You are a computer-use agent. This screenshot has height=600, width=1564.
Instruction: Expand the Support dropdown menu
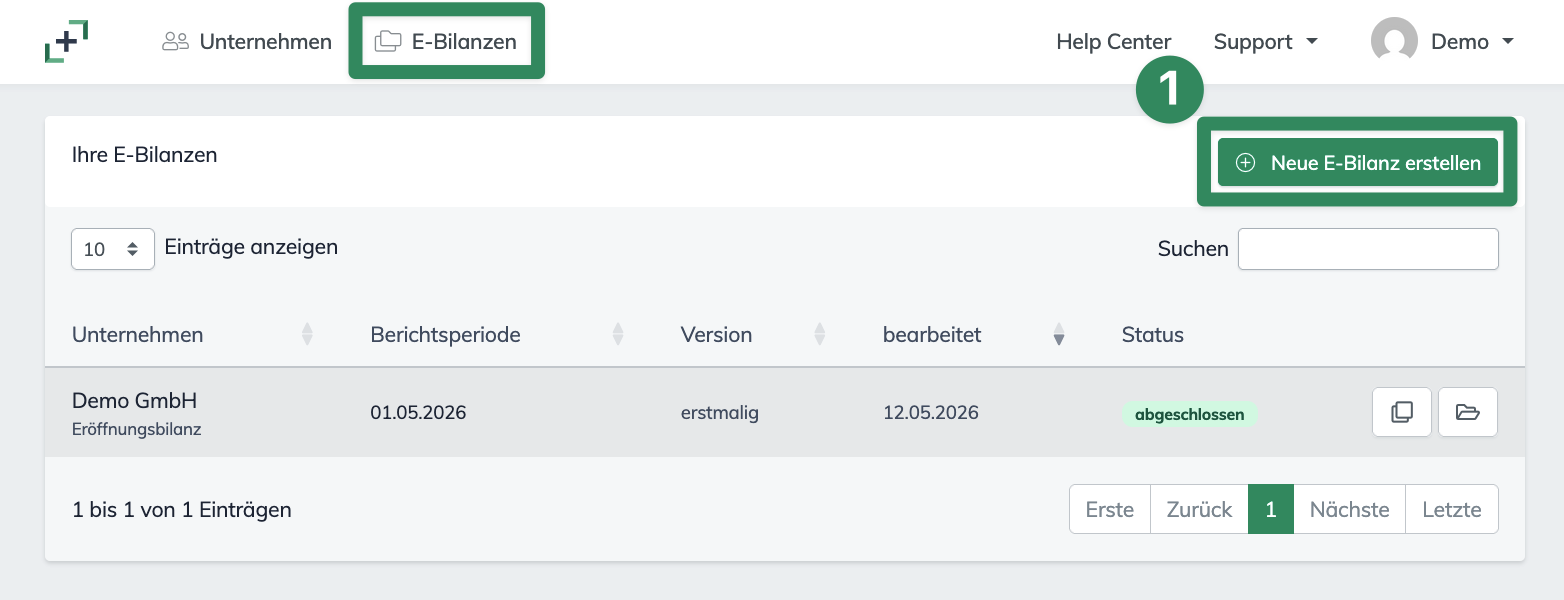(x=1265, y=42)
